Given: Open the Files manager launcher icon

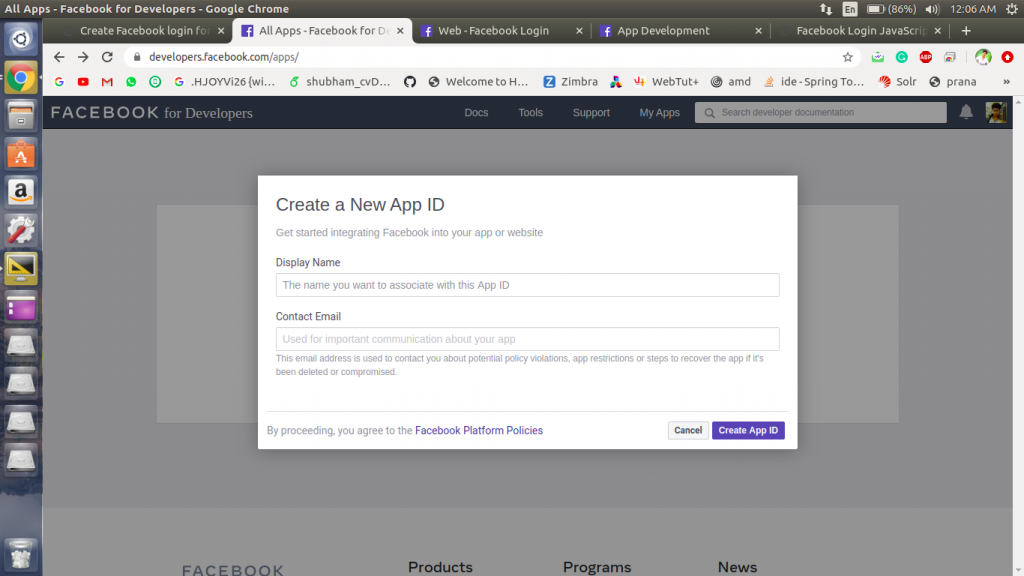Looking at the screenshot, I should 21,116.
